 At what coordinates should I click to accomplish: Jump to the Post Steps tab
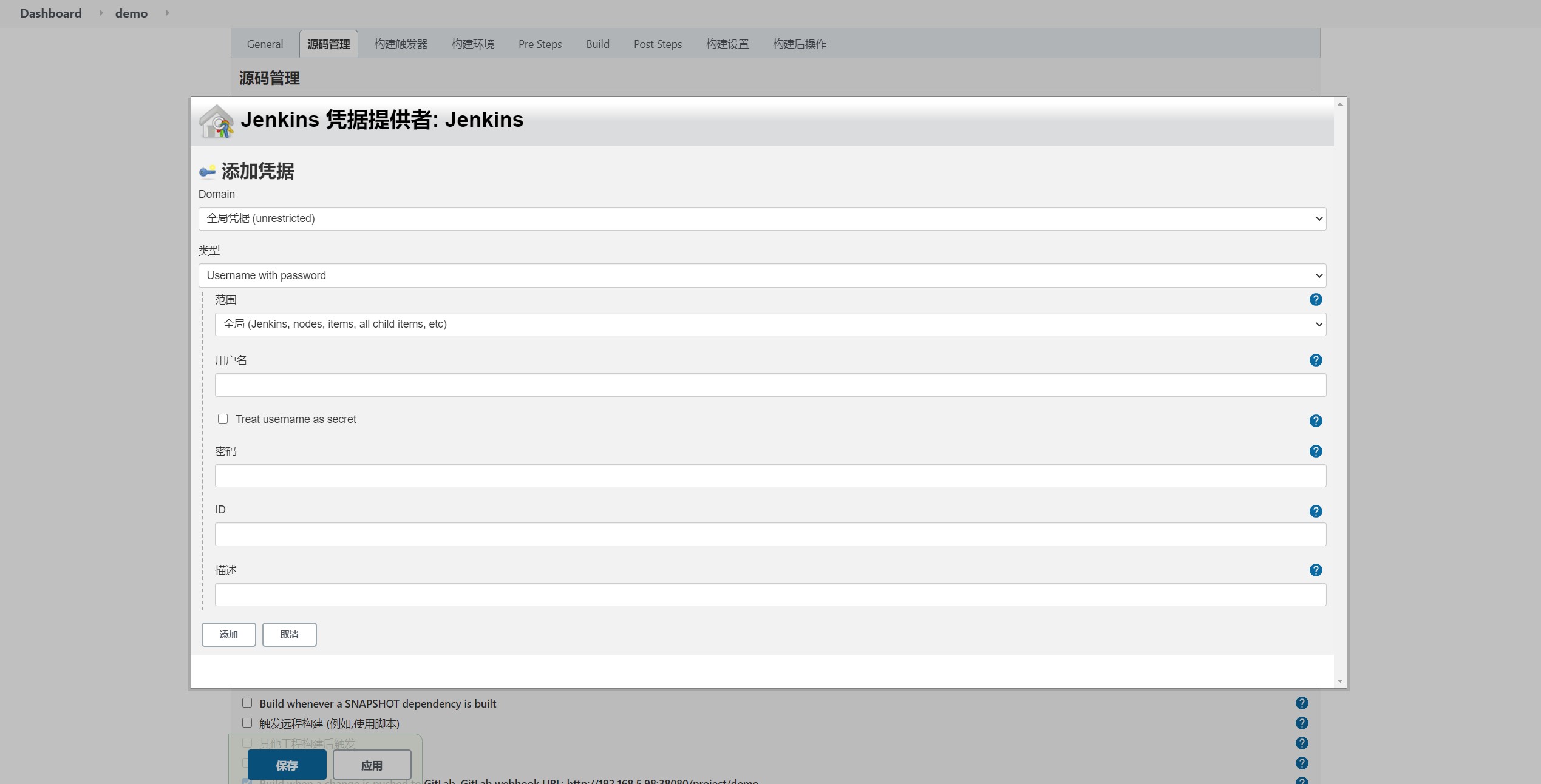[658, 44]
